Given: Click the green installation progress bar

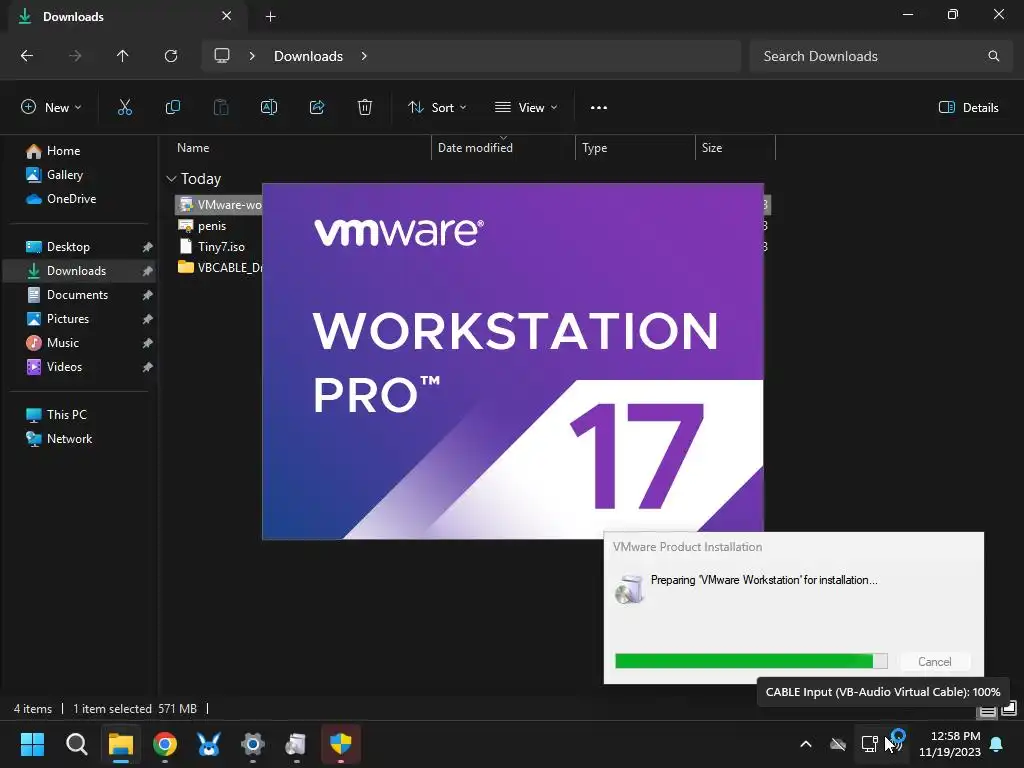Looking at the screenshot, I should pos(751,661).
